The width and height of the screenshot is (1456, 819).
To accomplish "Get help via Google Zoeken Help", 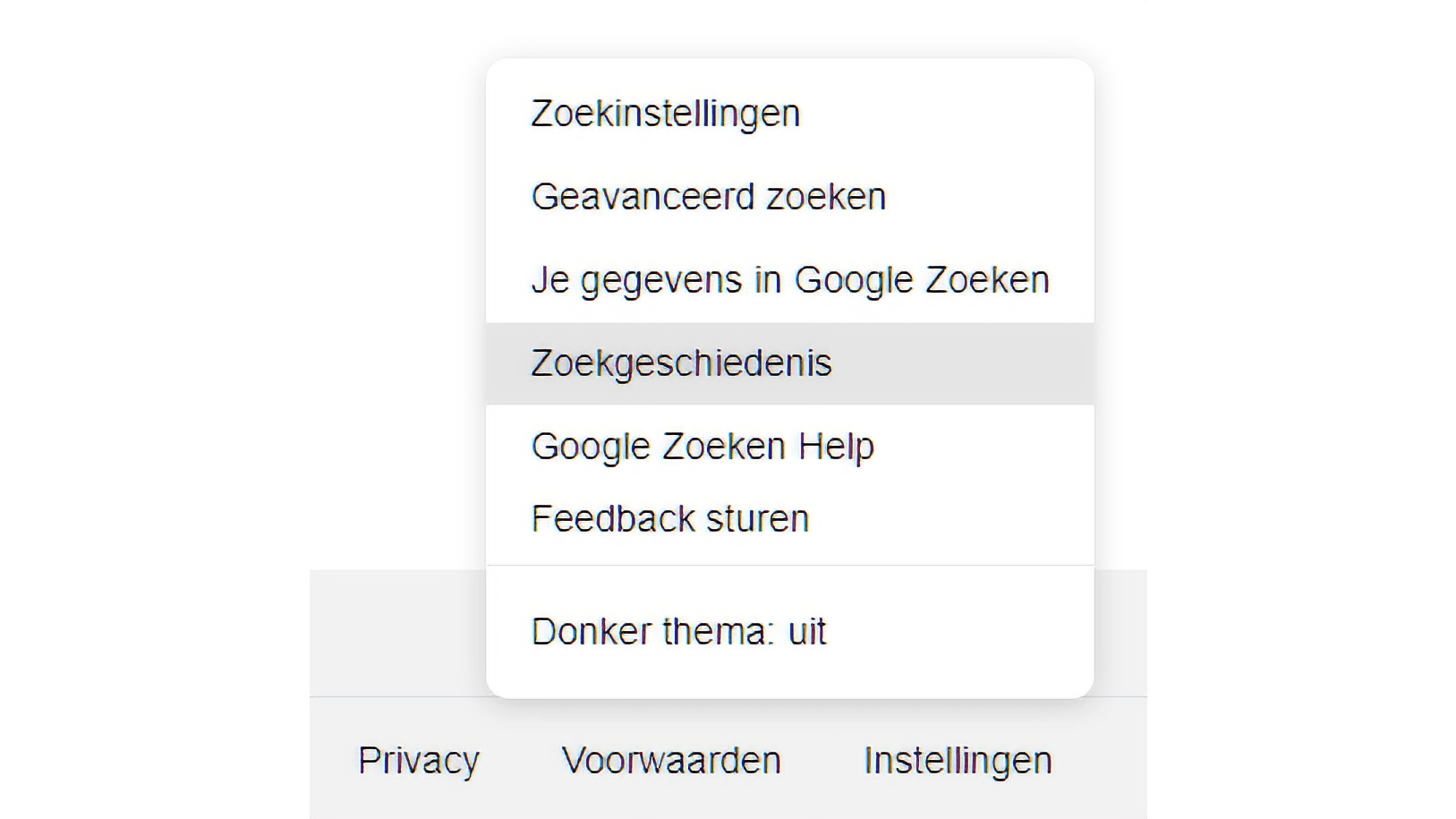I will pos(702,446).
